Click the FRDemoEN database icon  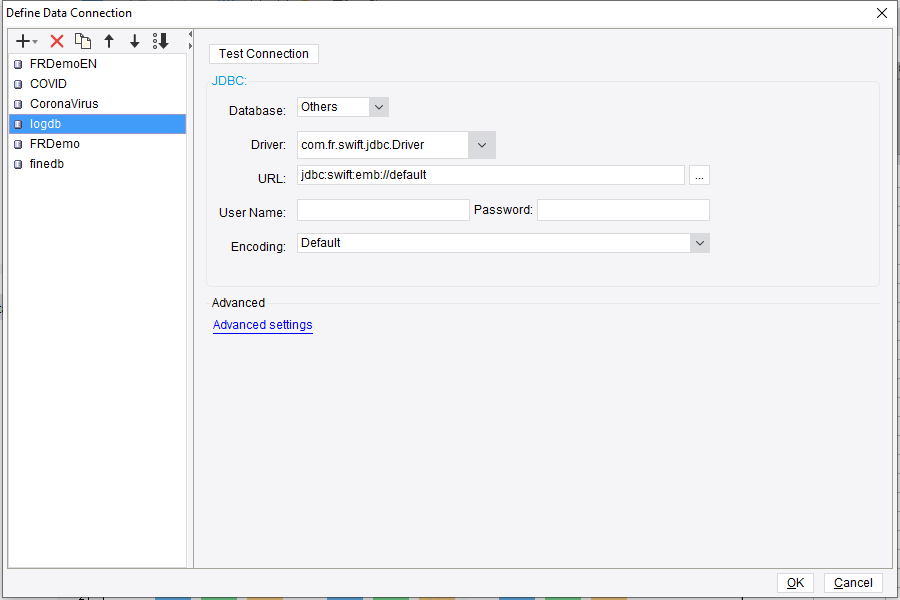pos(18,64)
